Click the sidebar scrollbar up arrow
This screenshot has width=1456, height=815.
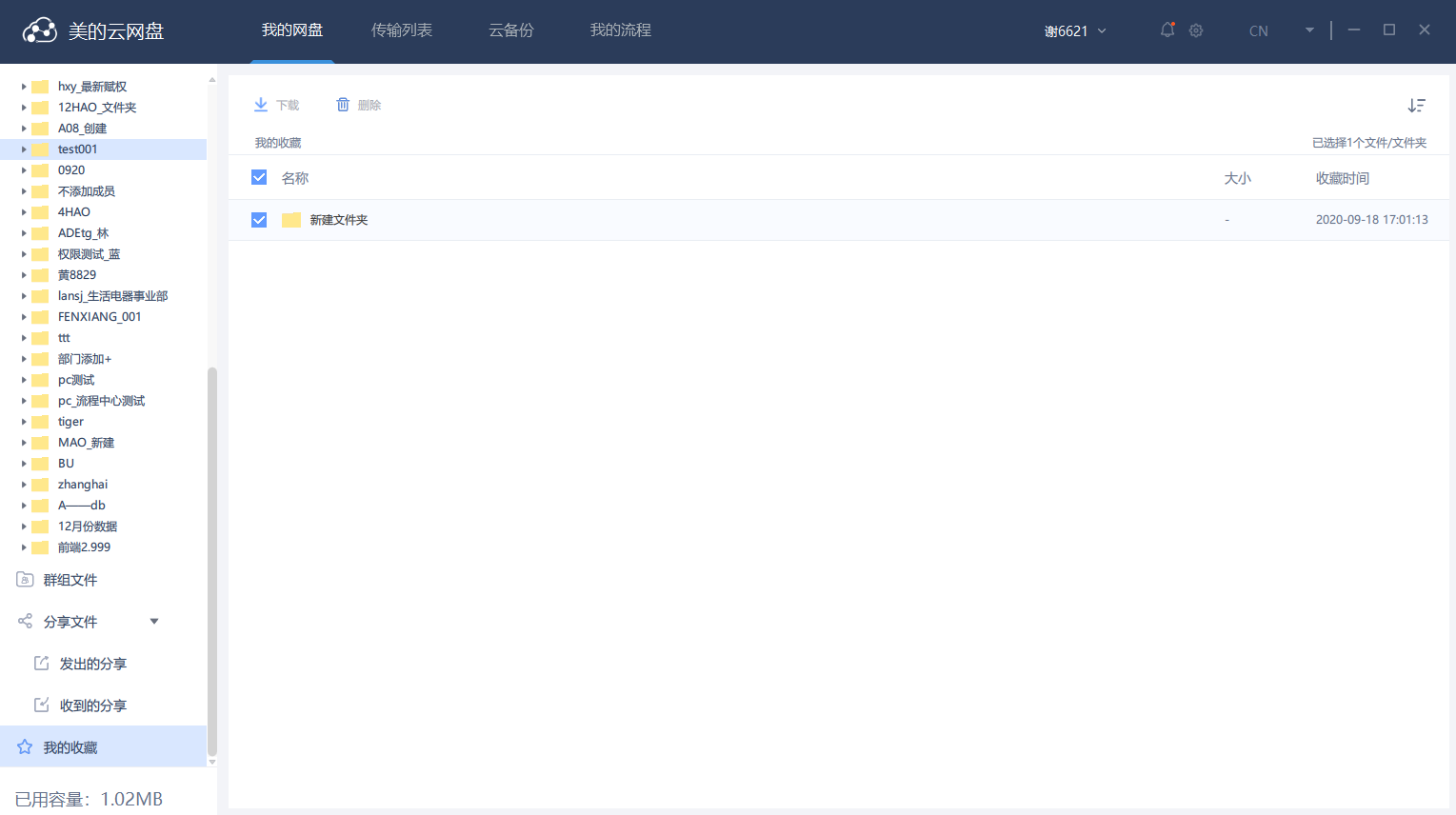tap(212, 80)
